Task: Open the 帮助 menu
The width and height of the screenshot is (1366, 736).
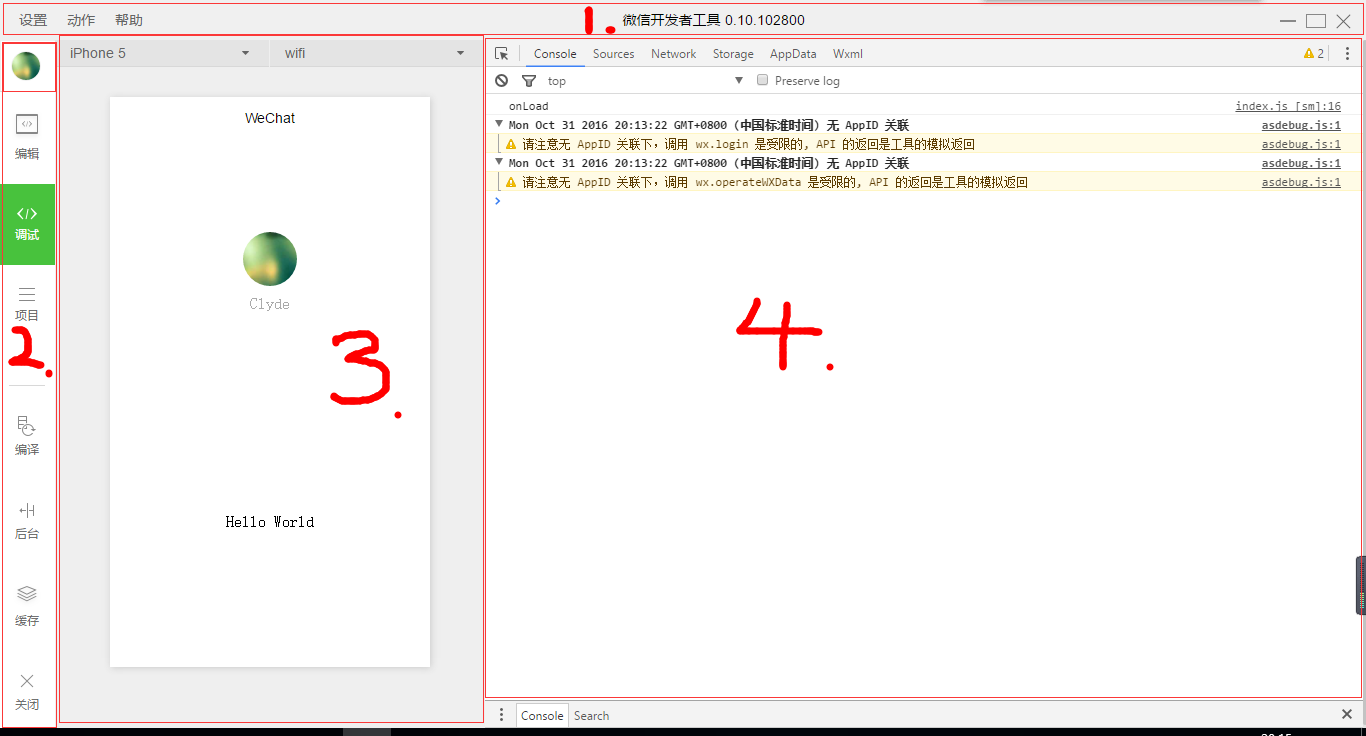Action: point(129,20)
